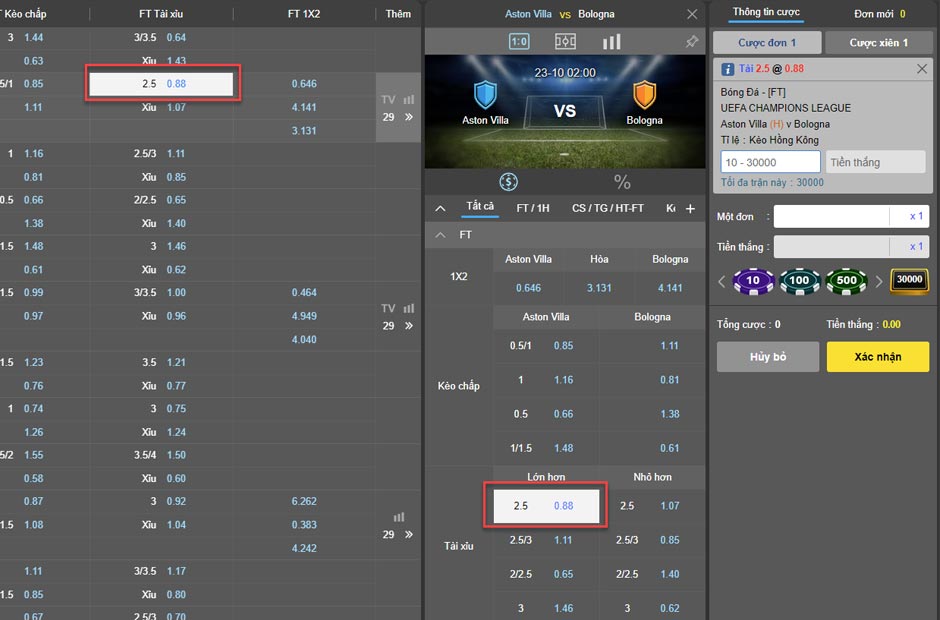Screen dimensions: 940x620
Task: Select the 30000 max bet chip
Action: pyautogui.click(x=909, y=280)
